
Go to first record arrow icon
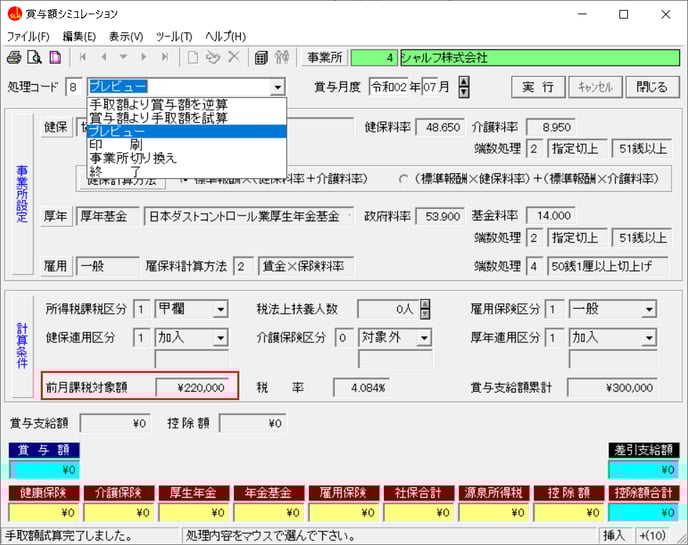click(x=82, y=57)
